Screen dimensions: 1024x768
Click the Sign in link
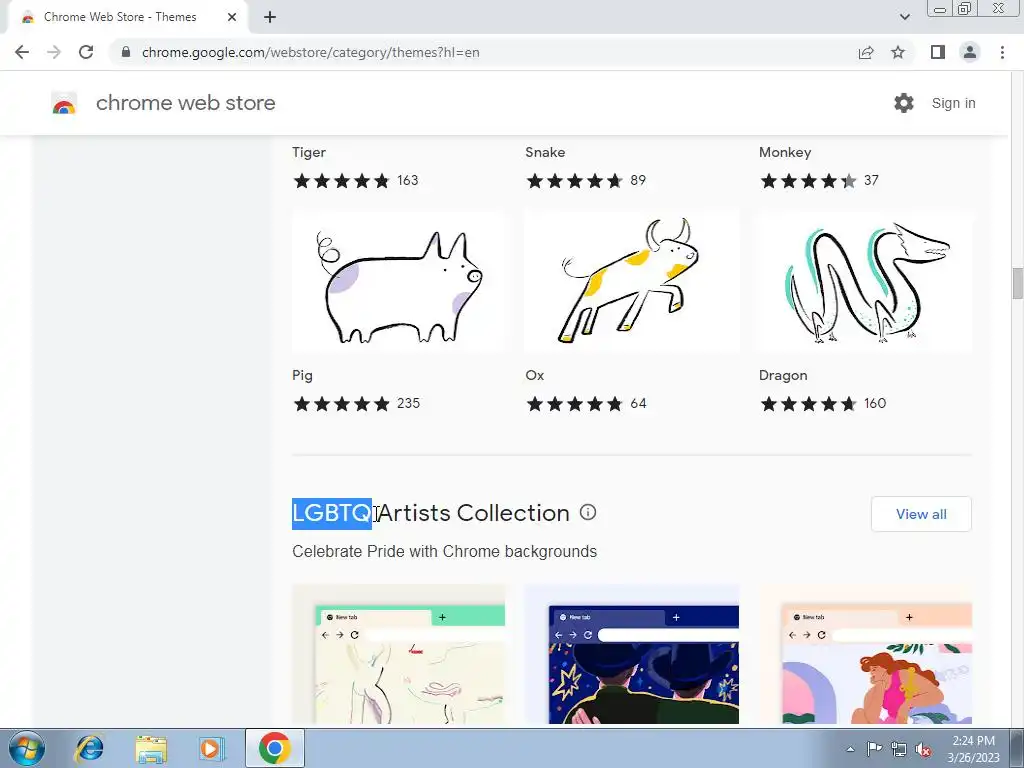pos(953,103)
